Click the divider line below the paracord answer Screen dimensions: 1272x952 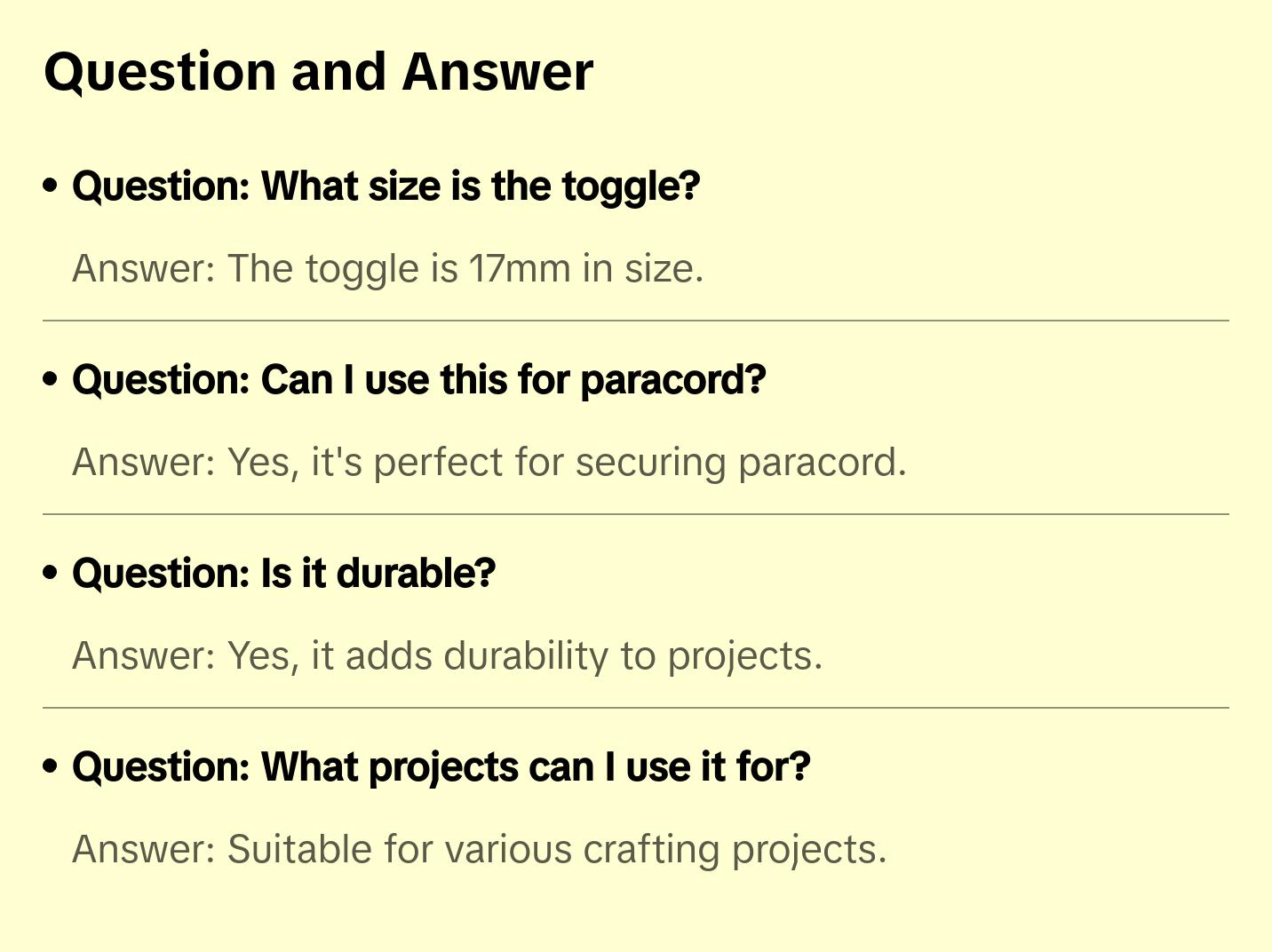636,514
